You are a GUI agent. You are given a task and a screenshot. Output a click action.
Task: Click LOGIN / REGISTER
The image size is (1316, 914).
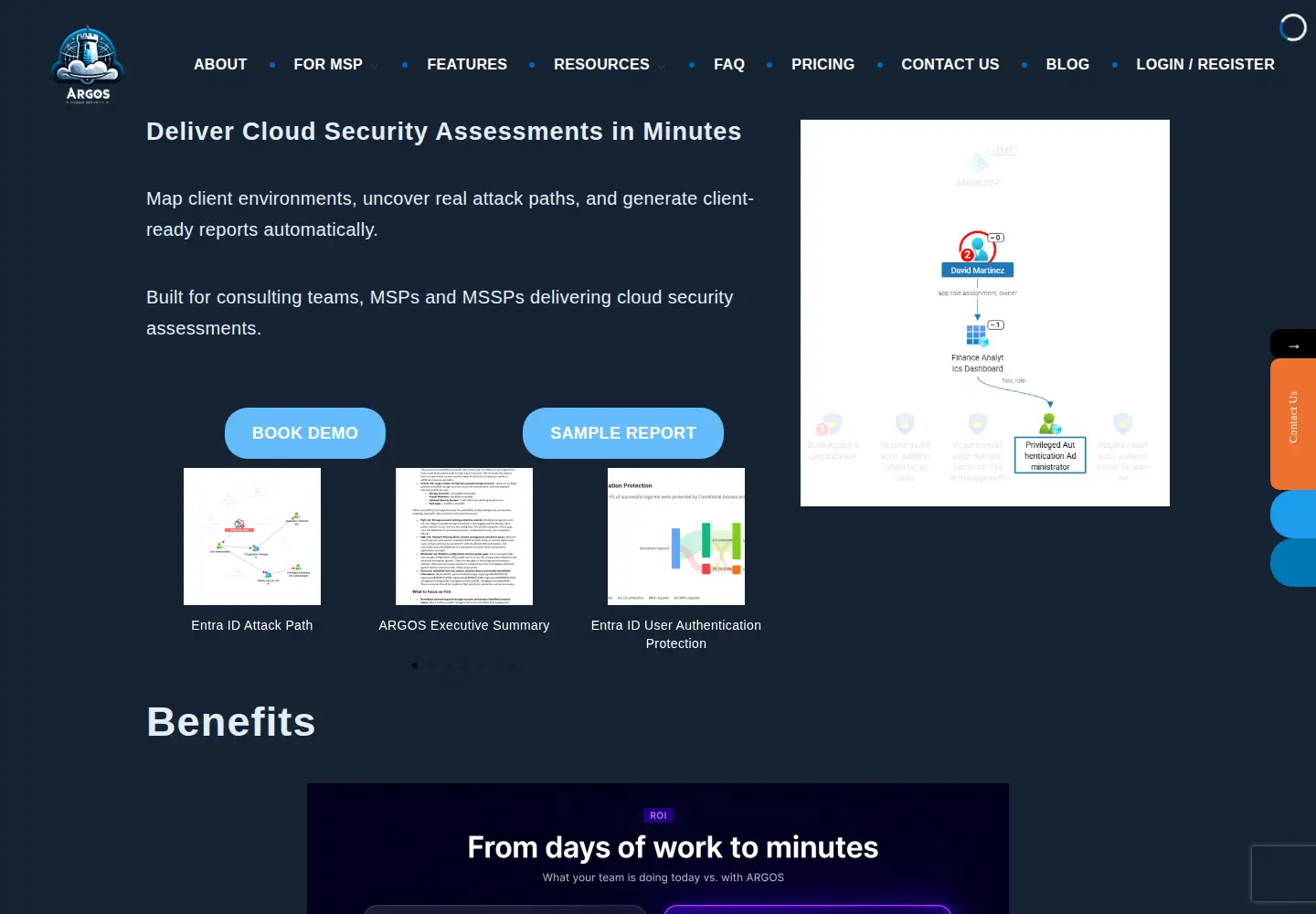pos(1205,64)
